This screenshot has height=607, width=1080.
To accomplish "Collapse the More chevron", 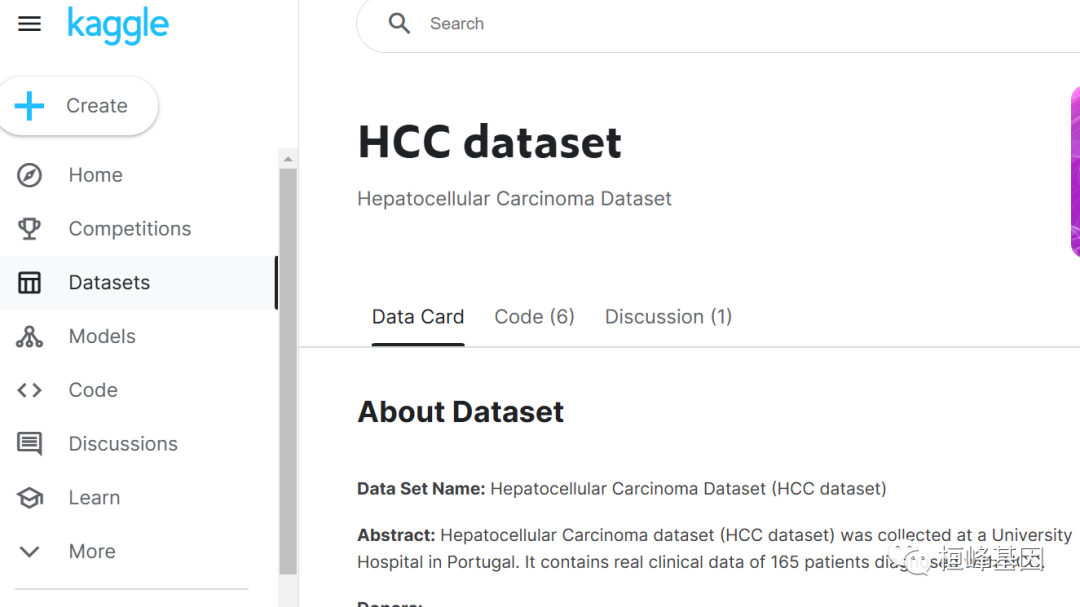I will [x=30, y=551].
